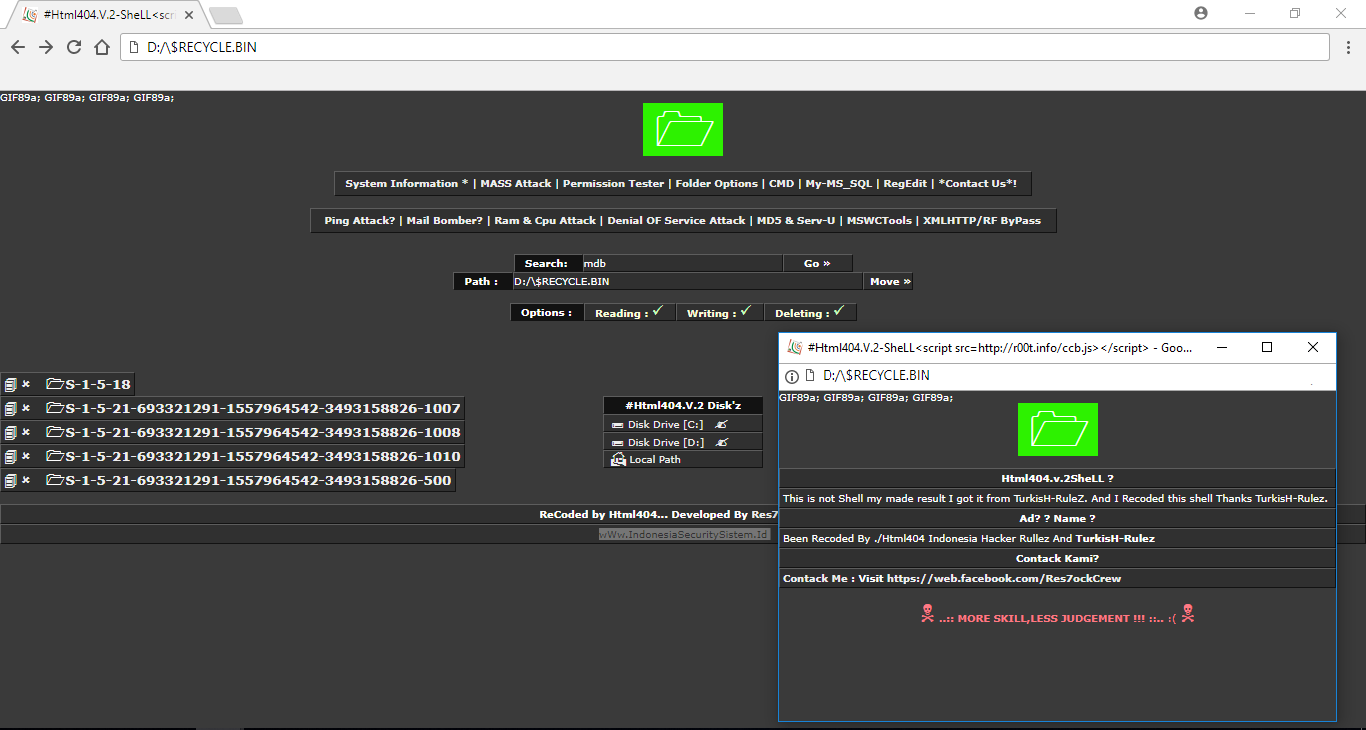Select CMD in the menu bar
The image size is (1366, 730).
click(782, 184)
